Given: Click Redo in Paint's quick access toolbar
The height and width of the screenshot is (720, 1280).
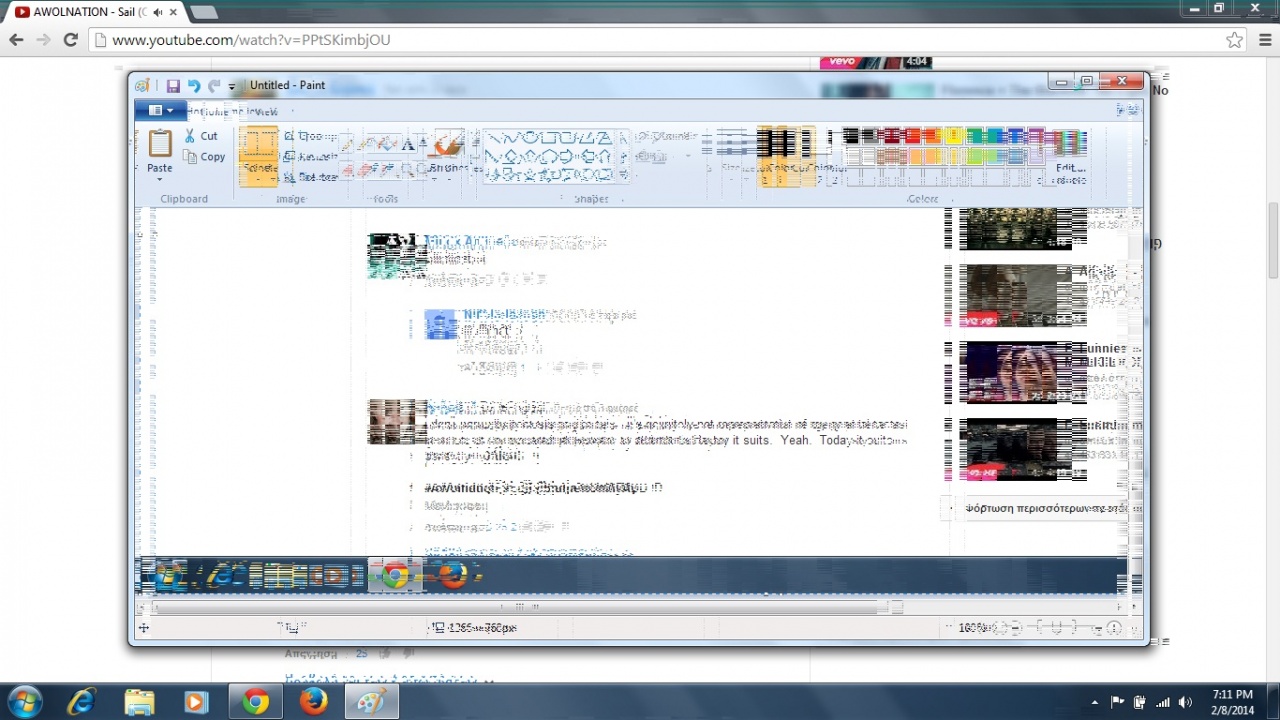Looking at the screenshot, I should (214, 86).
